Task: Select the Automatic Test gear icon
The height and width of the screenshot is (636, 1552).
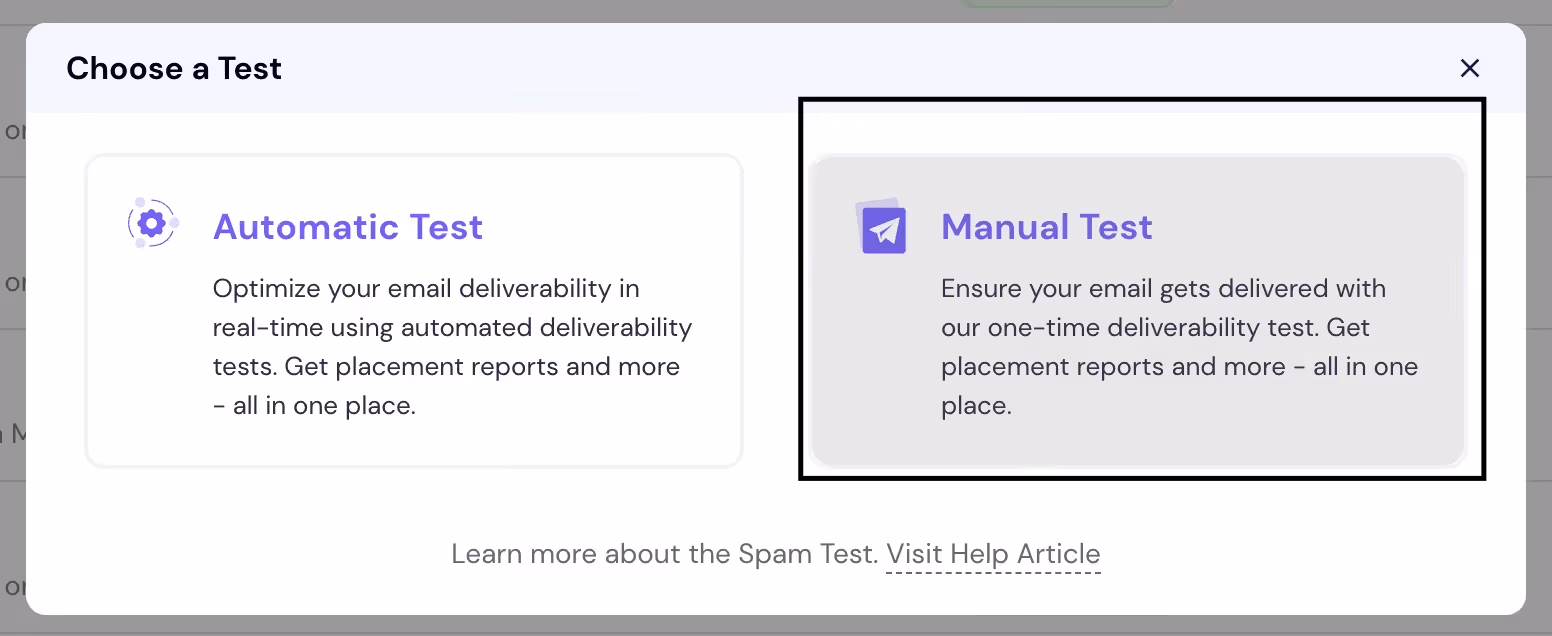Action: coord(152,223)
